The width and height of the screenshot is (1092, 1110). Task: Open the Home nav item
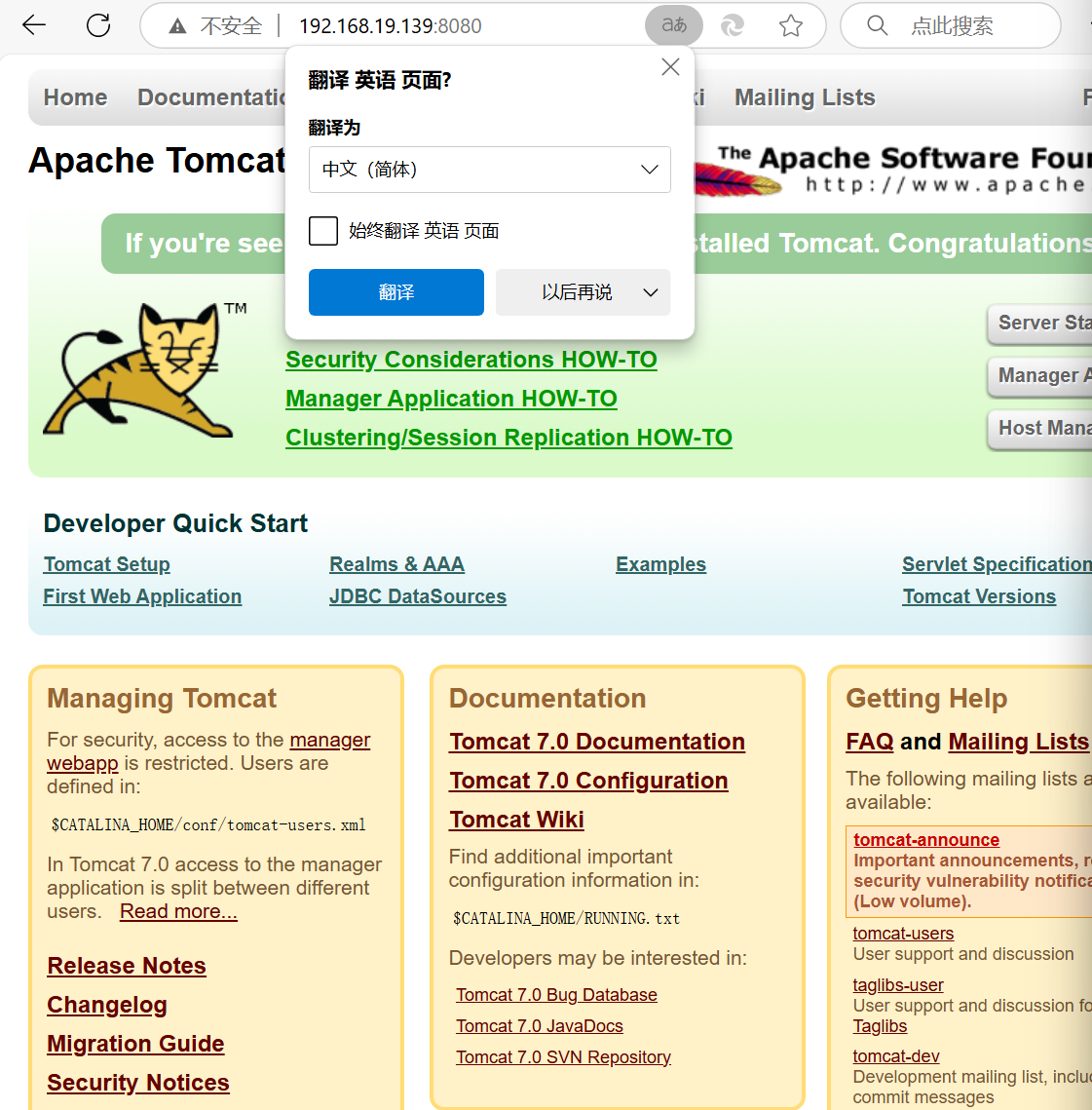click(x=75, y=97)
